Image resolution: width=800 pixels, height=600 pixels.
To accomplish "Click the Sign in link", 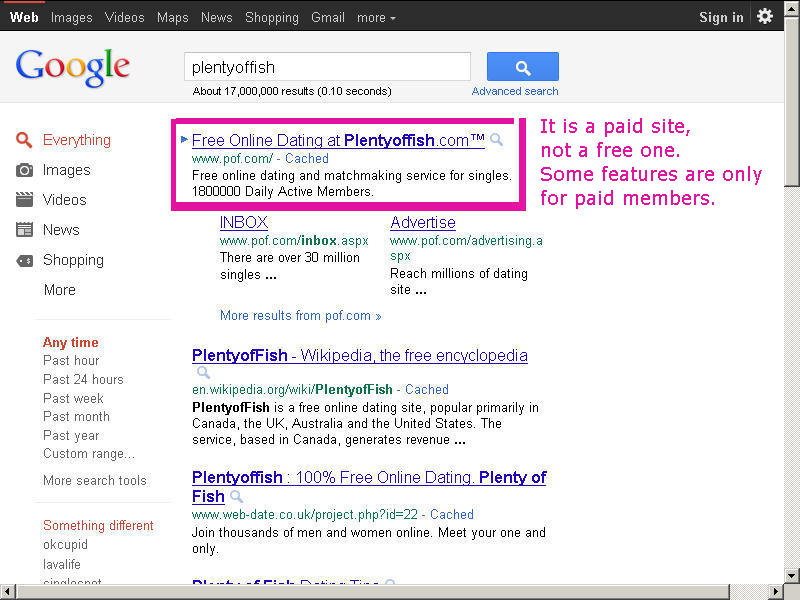I will pos(721,17).
